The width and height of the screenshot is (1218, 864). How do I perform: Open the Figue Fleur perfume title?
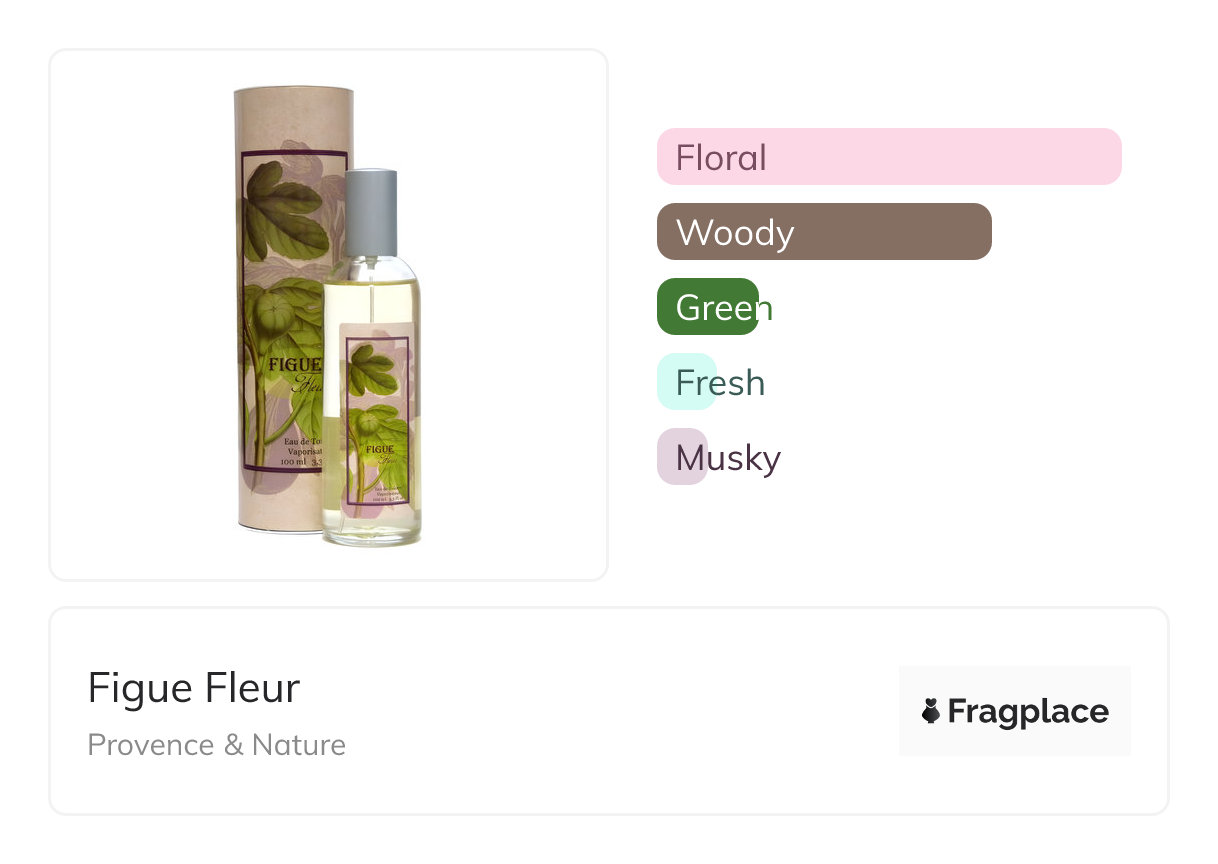tap(193, 688)
